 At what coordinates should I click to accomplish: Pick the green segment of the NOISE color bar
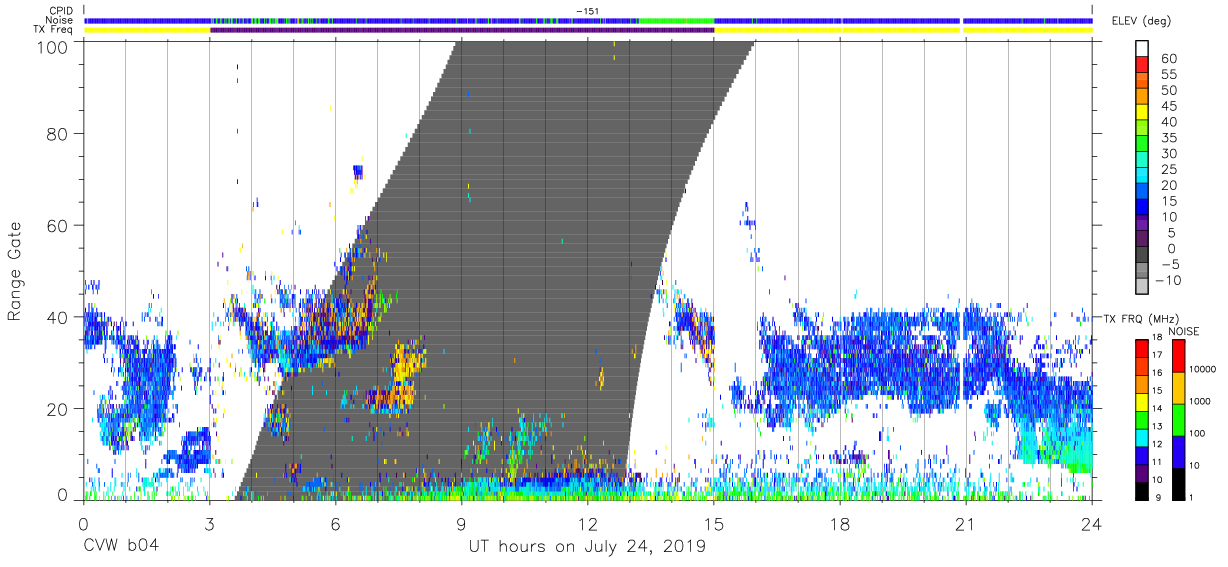pos(1177,420)
